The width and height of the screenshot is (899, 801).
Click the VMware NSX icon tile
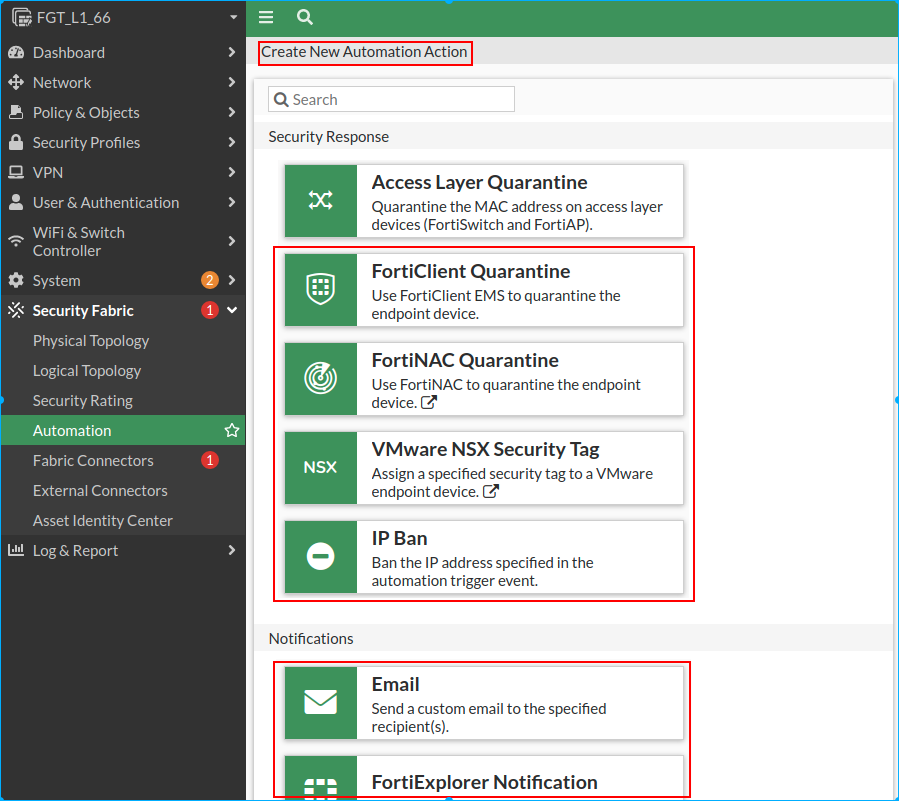[320, 468]
